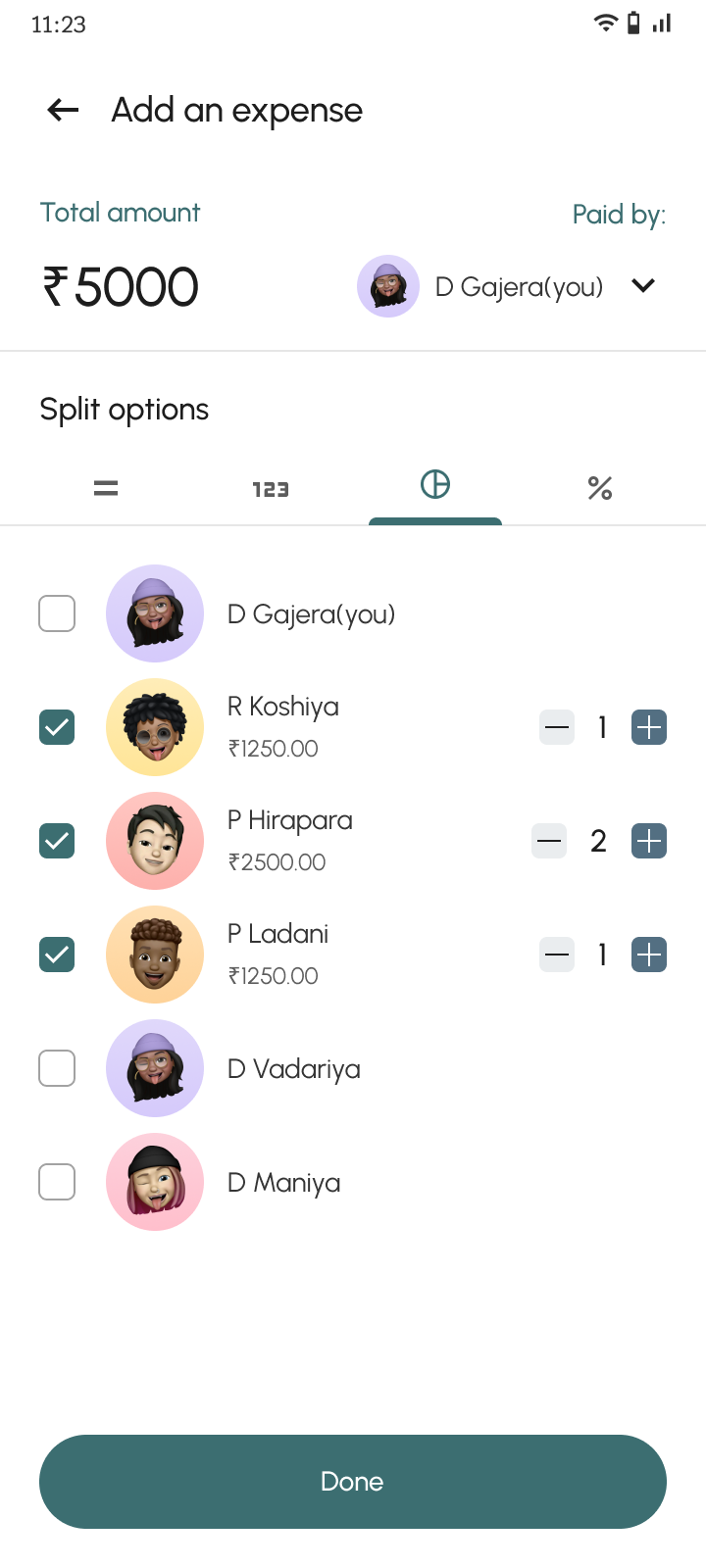Decrease R Koshiya's share with minus icon
The height and width of the screenshot is (1568, 706).
pyautogui.click(x=557, y=727)
